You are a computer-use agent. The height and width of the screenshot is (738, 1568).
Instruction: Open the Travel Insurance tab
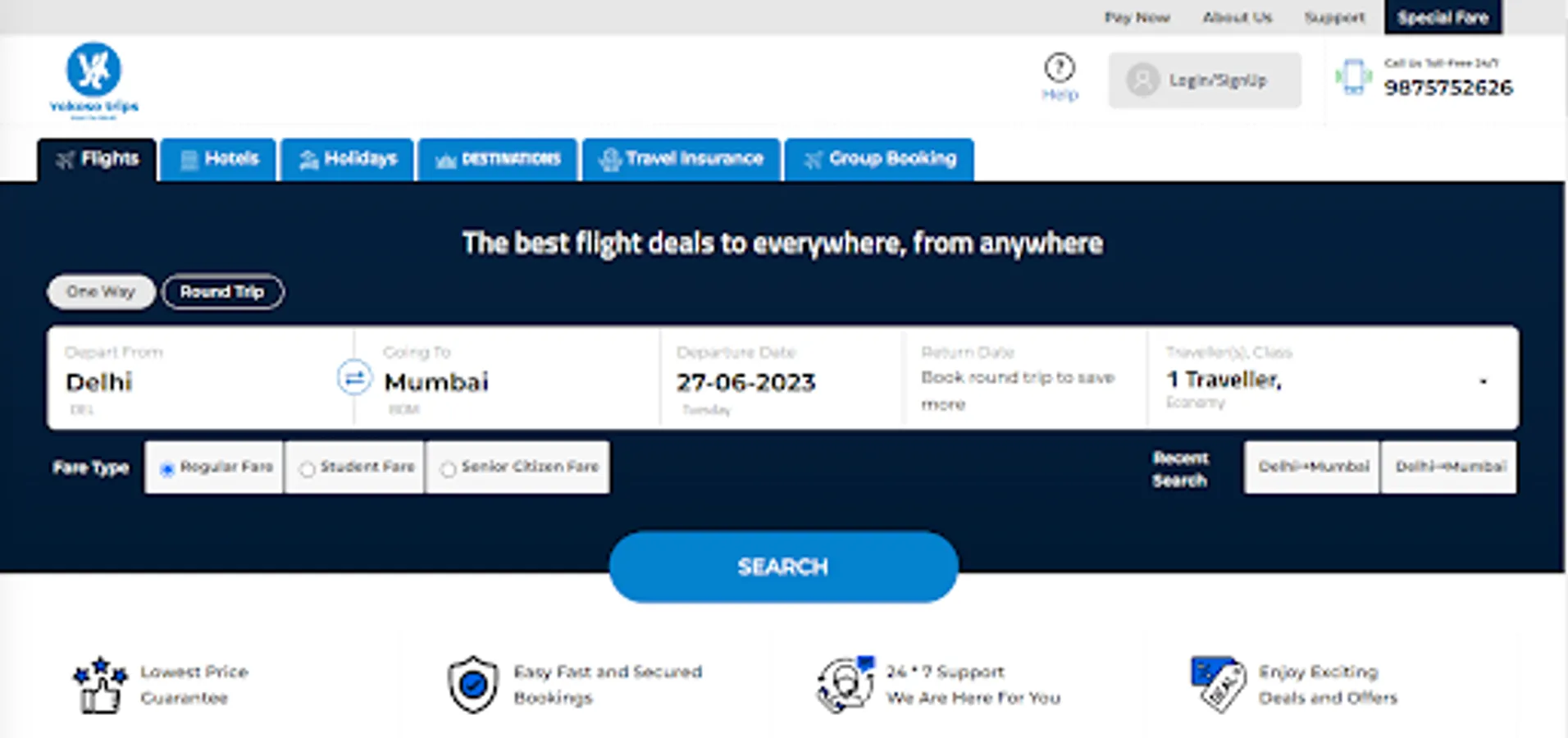[x=681, y=159]
